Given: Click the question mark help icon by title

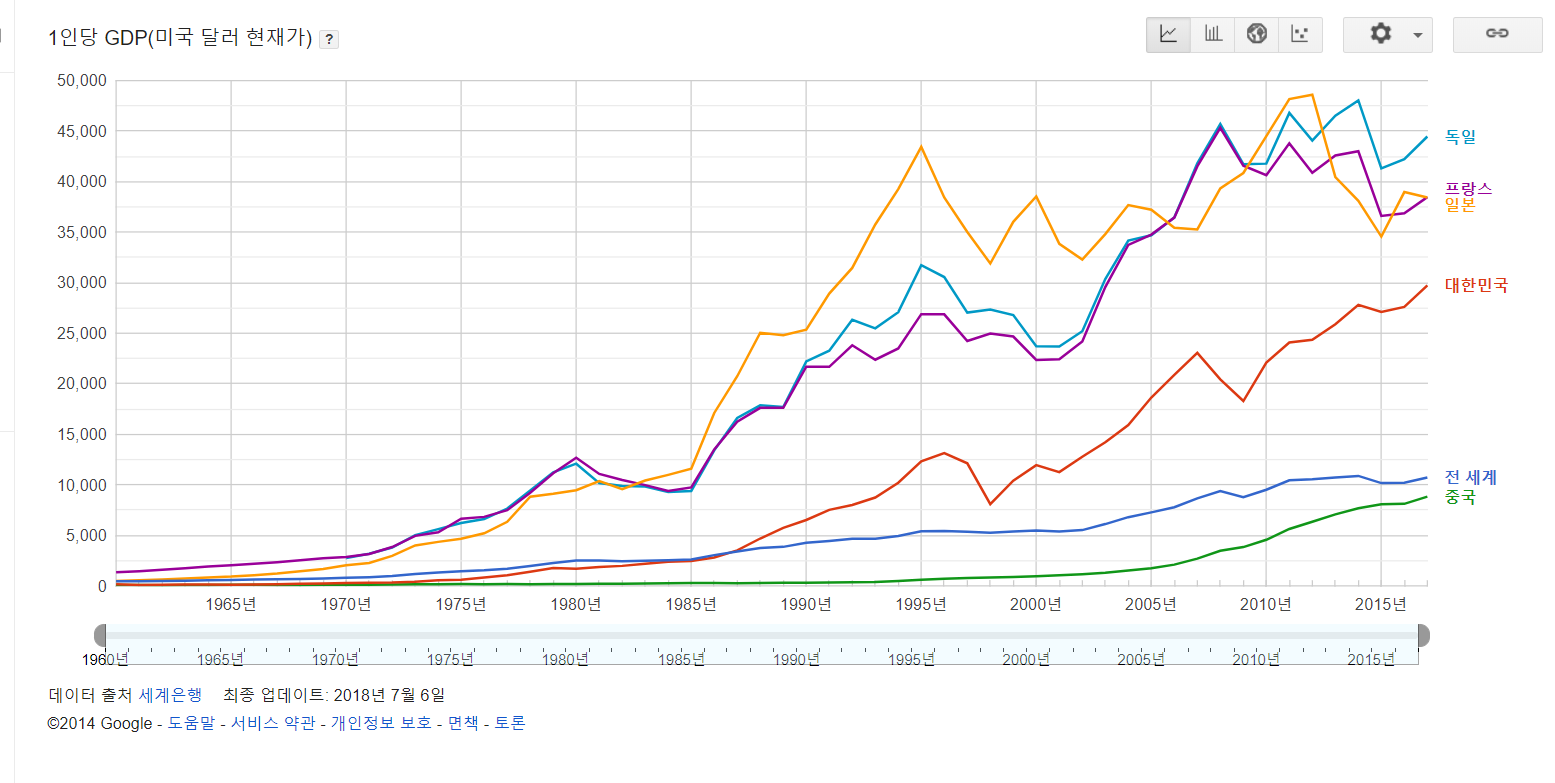Looking at the screenshot, I should [328, 40].
